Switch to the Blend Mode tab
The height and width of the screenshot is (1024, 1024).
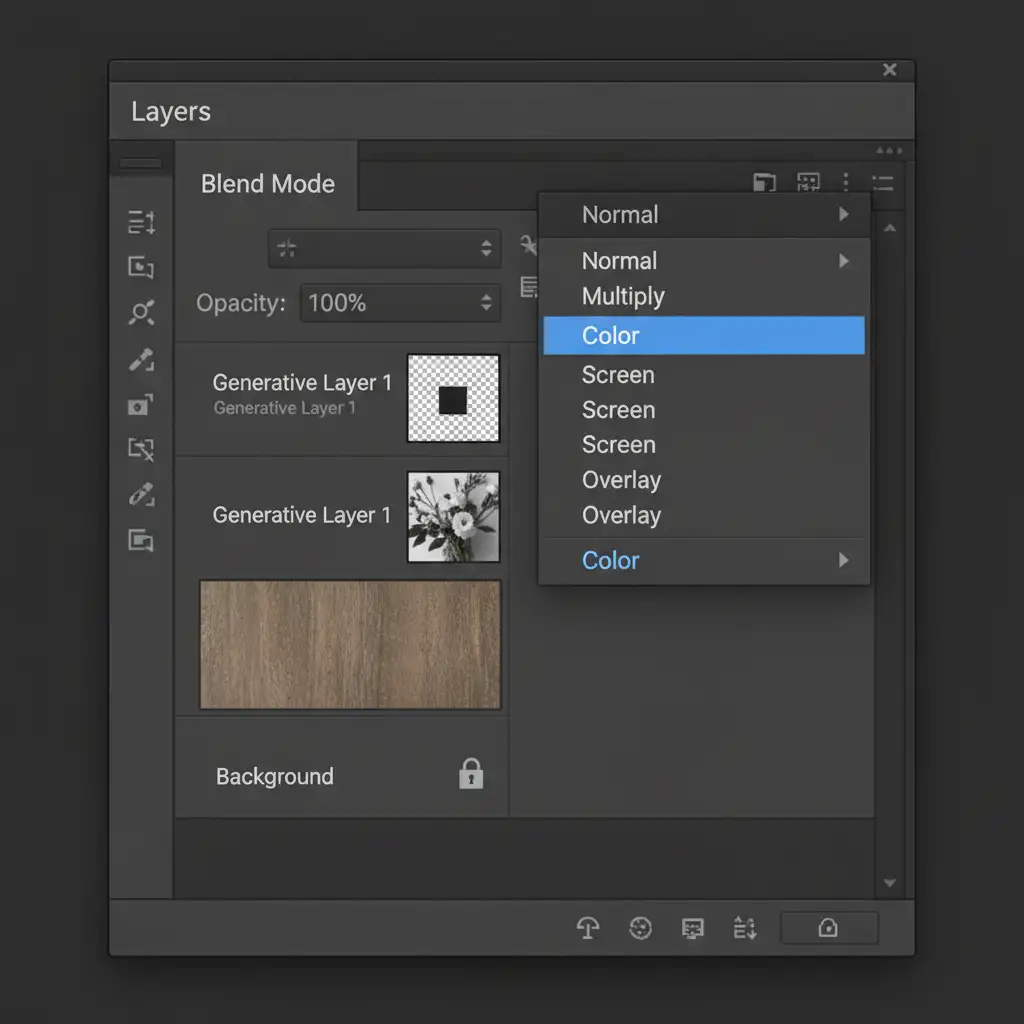point(267,184)
